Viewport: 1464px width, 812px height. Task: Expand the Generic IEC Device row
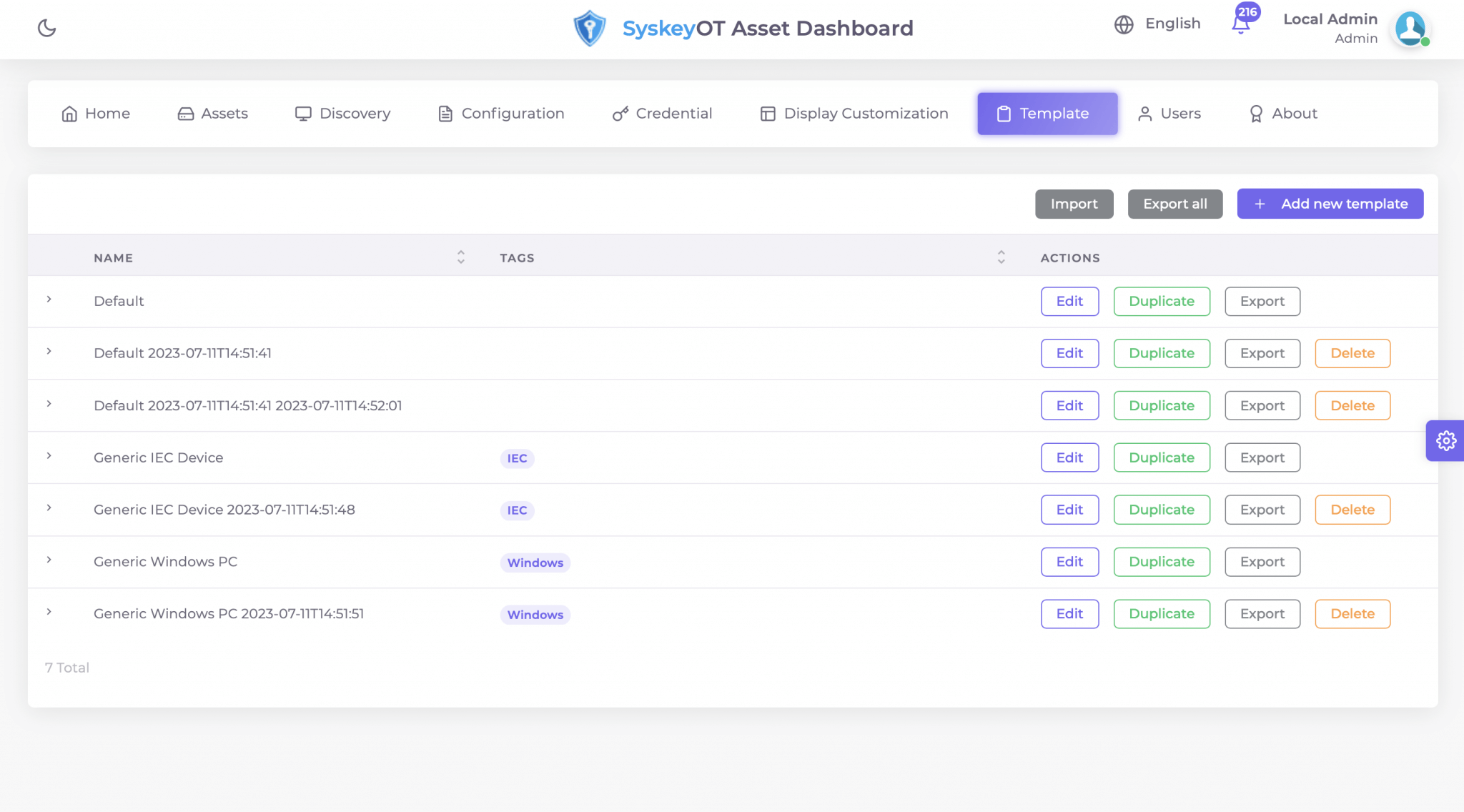[x=49, y=457]
